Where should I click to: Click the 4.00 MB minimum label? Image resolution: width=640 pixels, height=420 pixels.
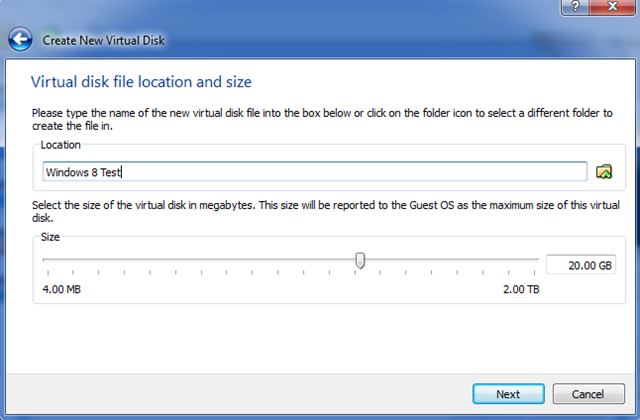coord(62,289)
